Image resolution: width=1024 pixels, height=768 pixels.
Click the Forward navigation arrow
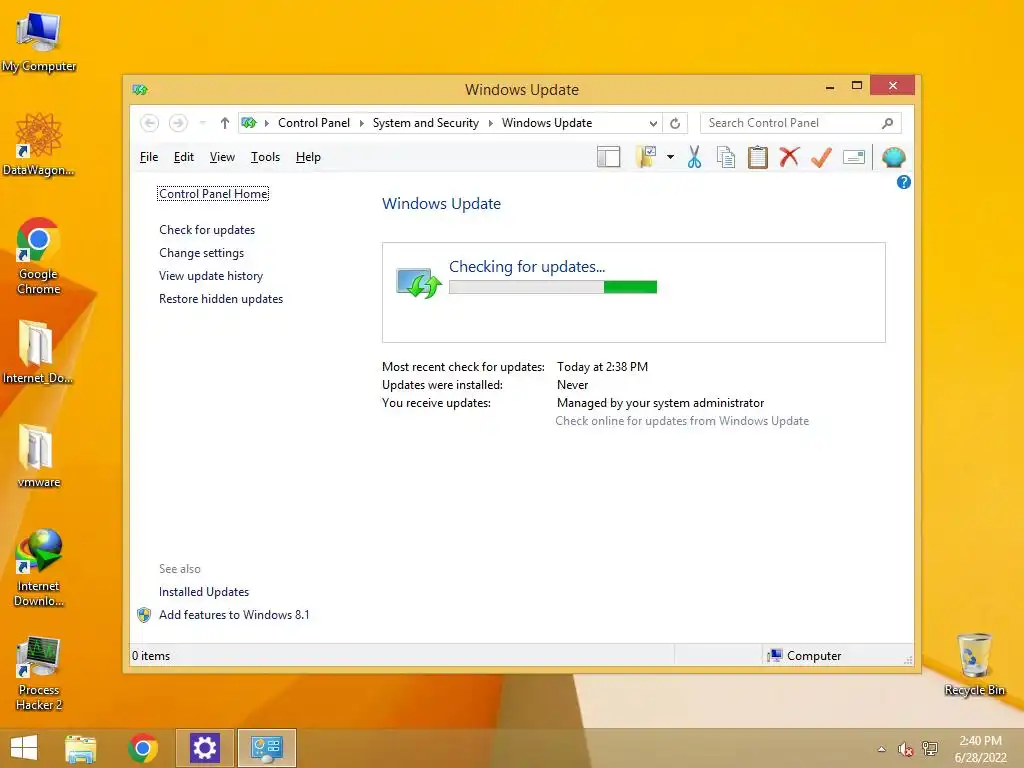coord(178,123)
